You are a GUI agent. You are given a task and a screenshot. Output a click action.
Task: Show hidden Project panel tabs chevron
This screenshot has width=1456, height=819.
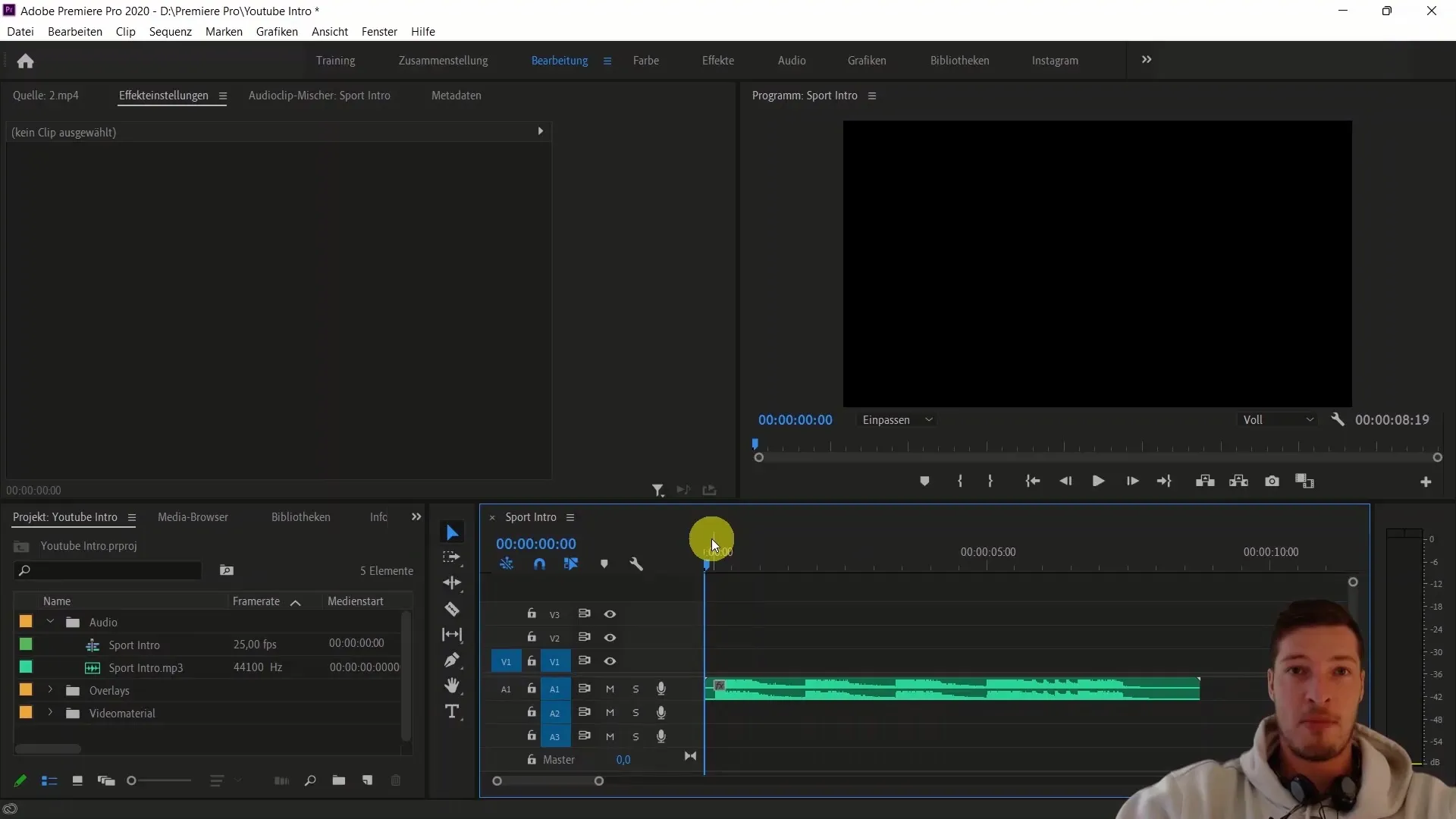[416, 517]
